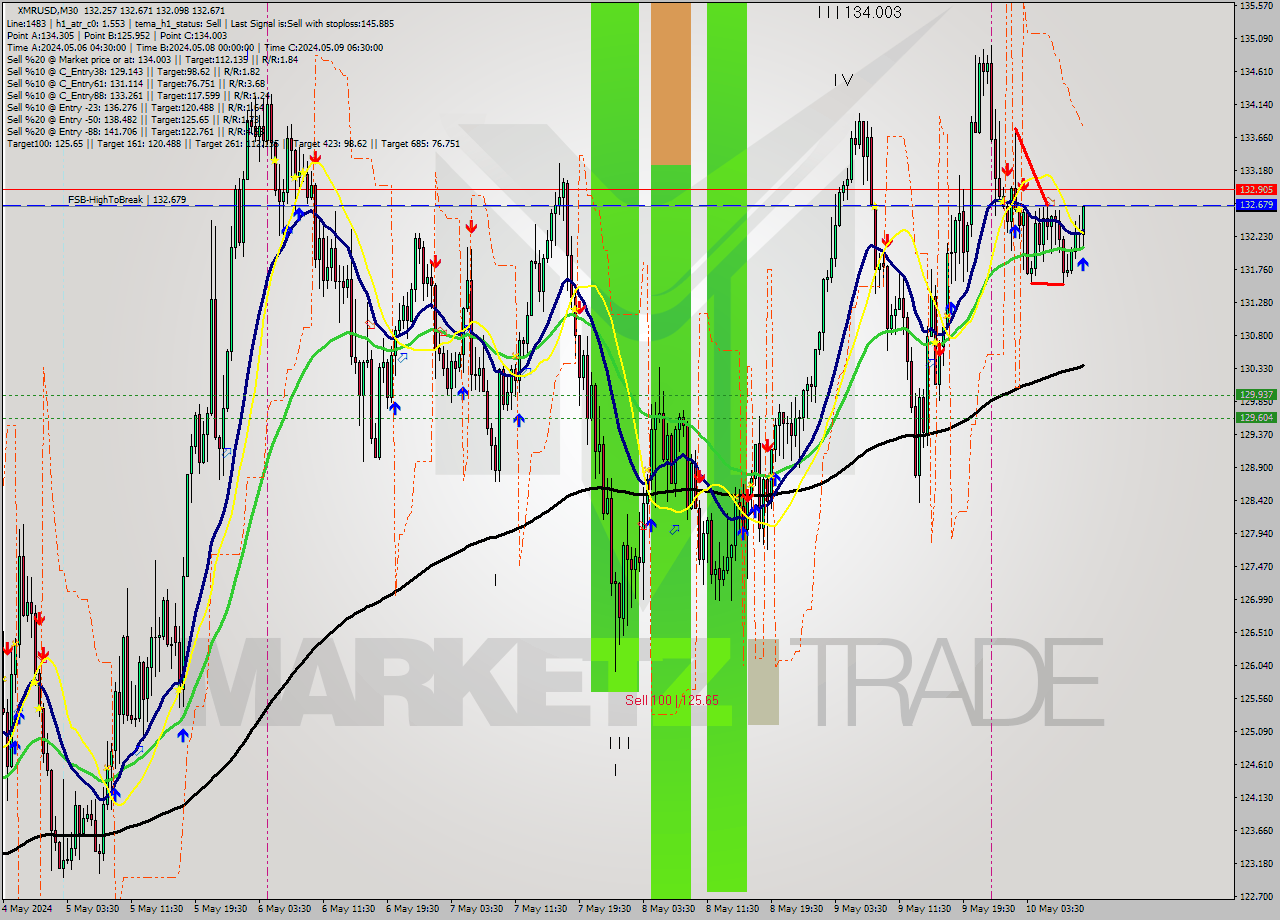Click the 131.760 price axis value
Image resolution: width=1280 pixels, height=920 pixels.
[x=1256, y=270]
